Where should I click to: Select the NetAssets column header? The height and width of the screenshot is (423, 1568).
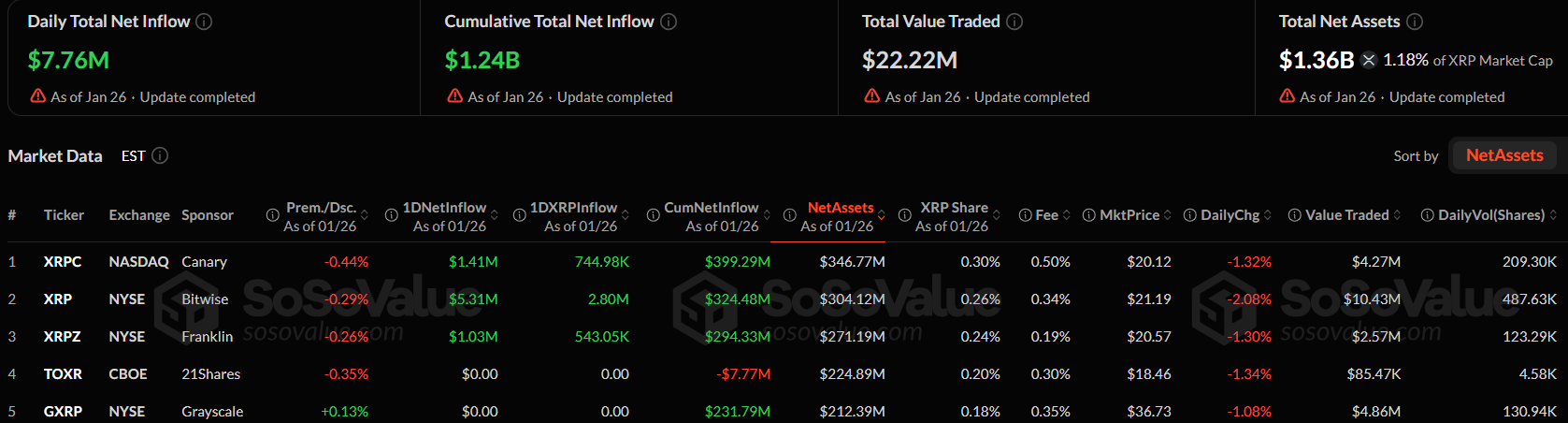pos(840,208)
